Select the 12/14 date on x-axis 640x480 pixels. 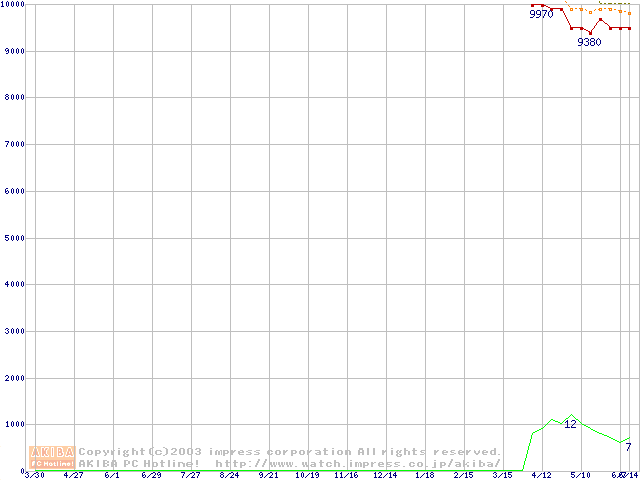pos(385,476)
